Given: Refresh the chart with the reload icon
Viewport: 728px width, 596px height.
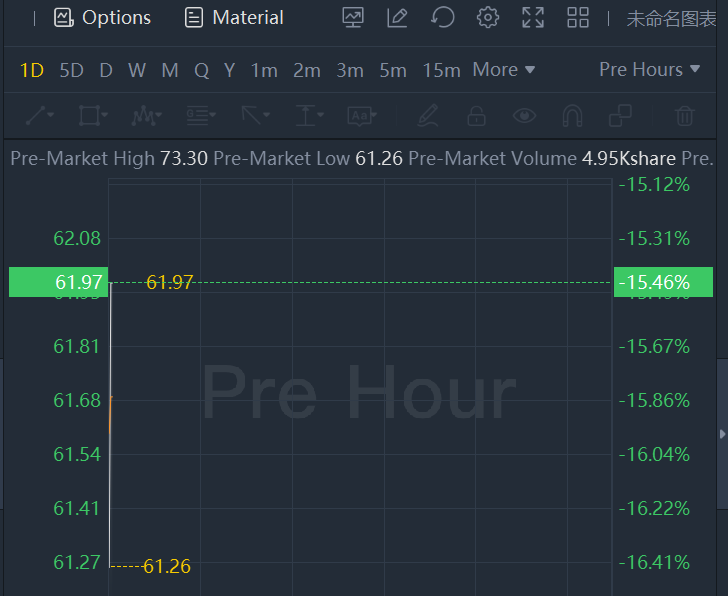Looking at the screenshot, I should pos(442,17).
